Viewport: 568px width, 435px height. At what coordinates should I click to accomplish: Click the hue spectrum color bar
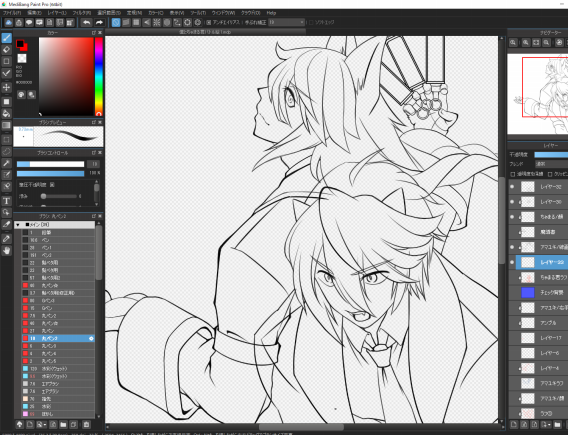[x=99, y=76]
